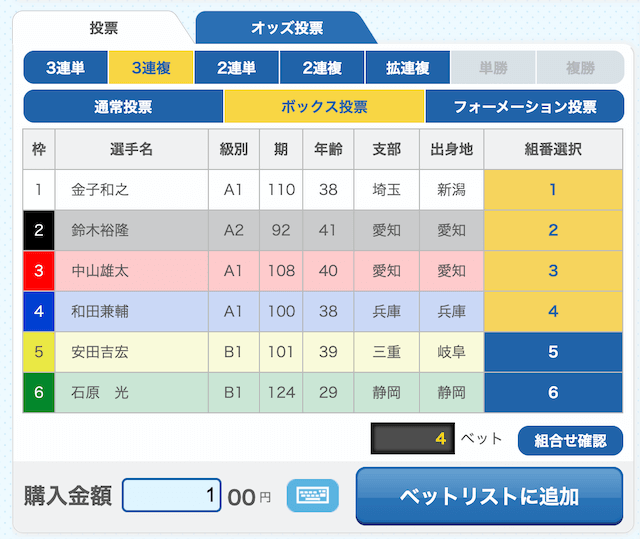Click racer name 金子和之
Viewport: 640px width, 539px height.
(100, 190)
